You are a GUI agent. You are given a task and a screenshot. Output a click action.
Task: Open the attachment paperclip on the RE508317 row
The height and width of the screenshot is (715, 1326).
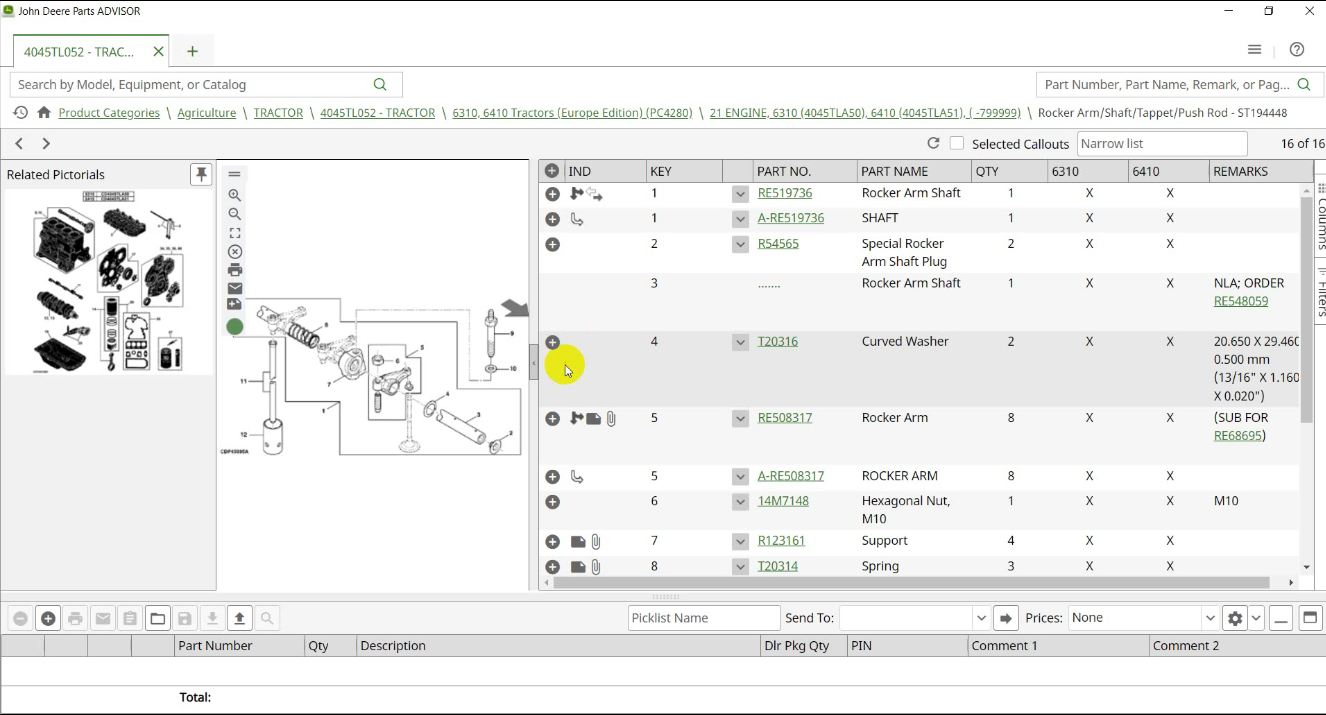(611, 419)
